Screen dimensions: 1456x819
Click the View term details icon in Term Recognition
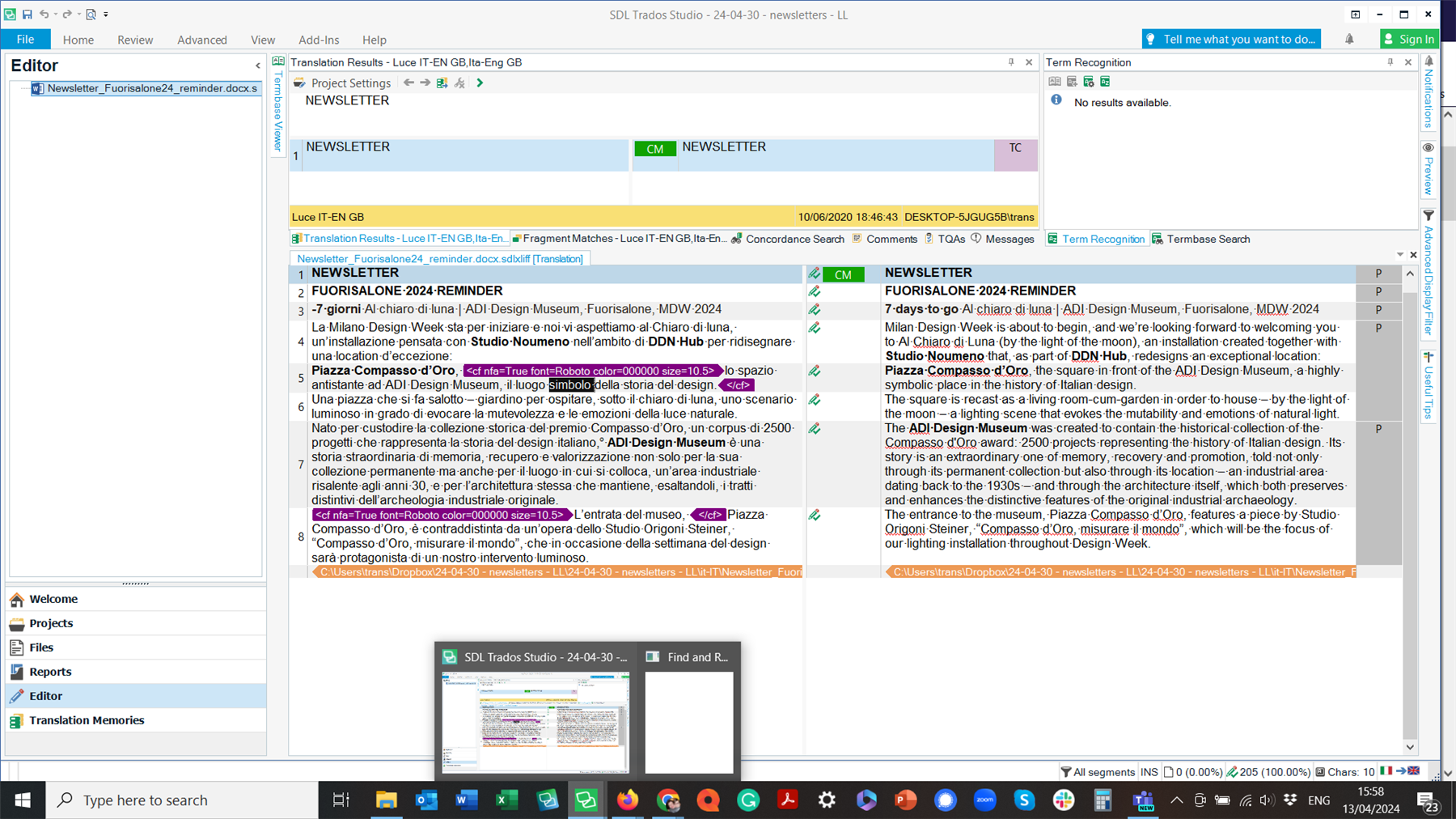click(x=1055, y=82)
